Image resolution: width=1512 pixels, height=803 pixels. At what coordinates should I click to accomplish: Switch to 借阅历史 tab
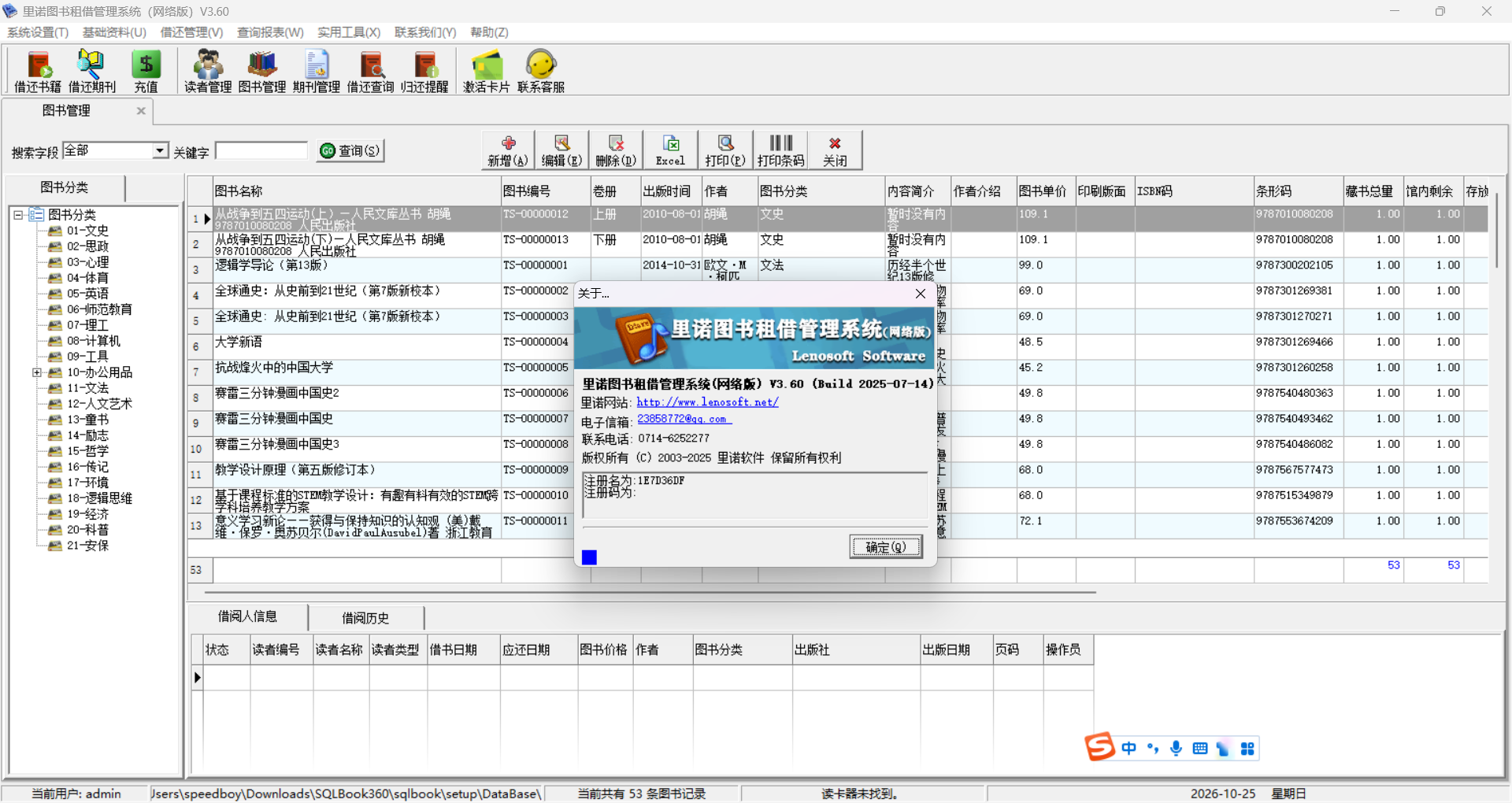click(x=365, y=618)
